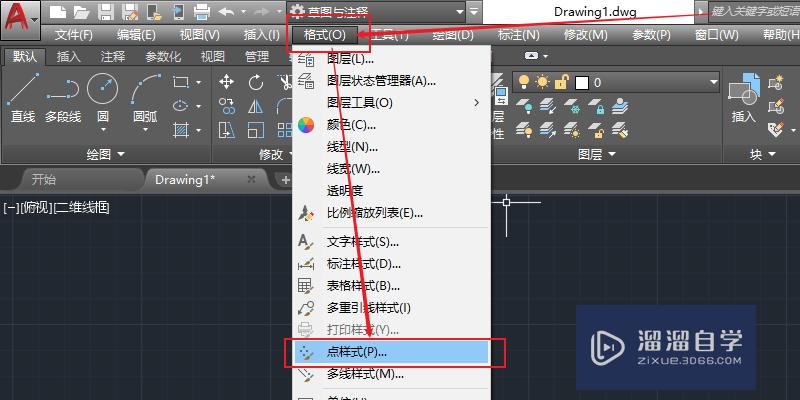Save to web and mobile icon
Viewport: 800px width, 400px height.
point(178,11)
